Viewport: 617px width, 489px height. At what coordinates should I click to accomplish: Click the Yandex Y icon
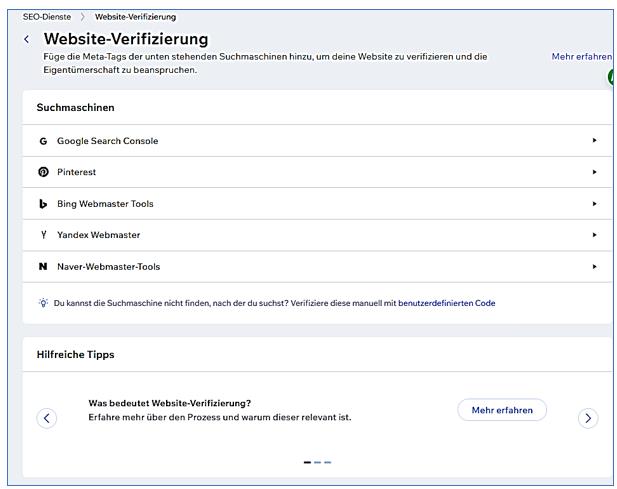tap(43, 235)
